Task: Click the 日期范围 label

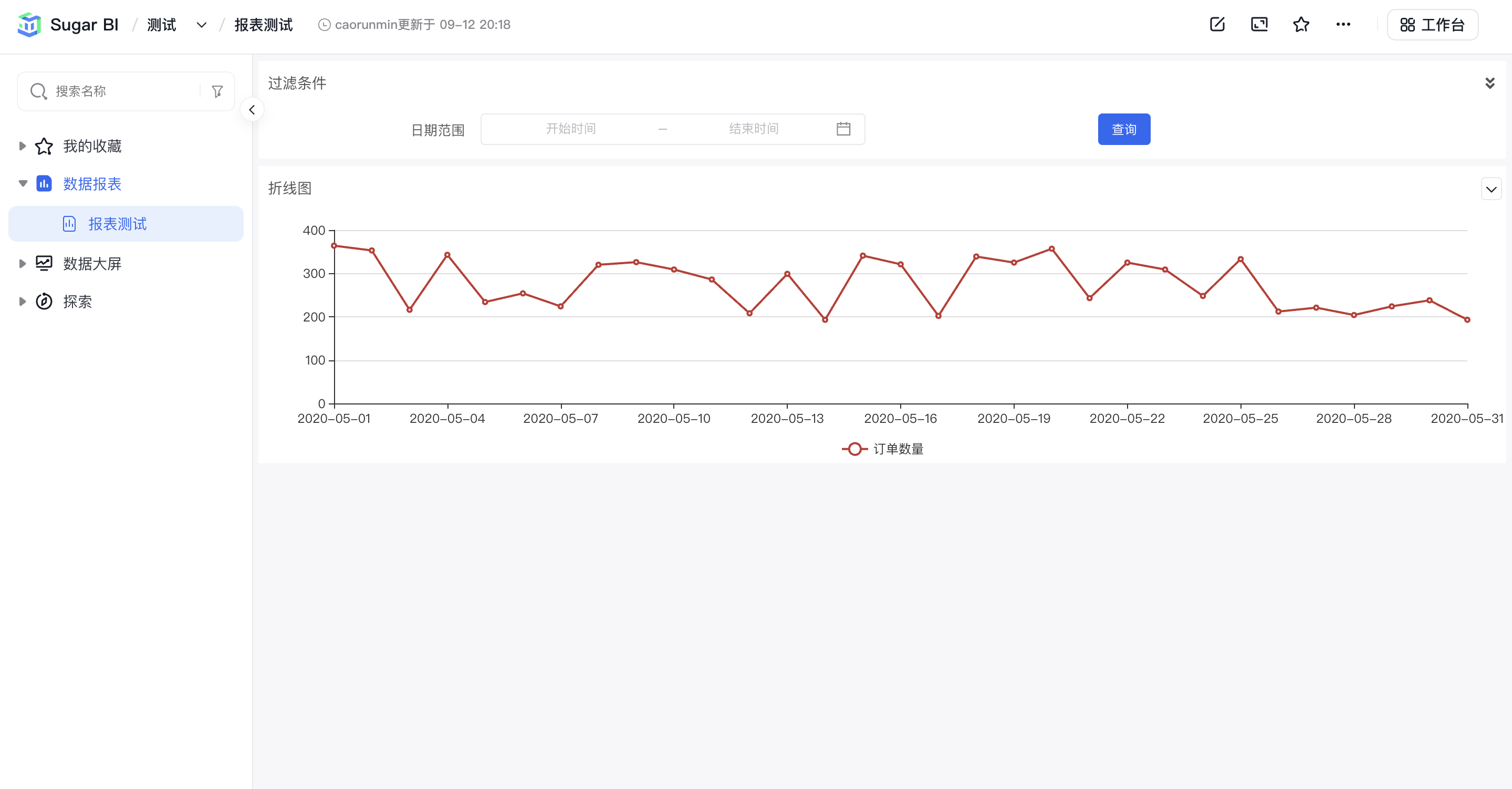Action: coord(438,130)
